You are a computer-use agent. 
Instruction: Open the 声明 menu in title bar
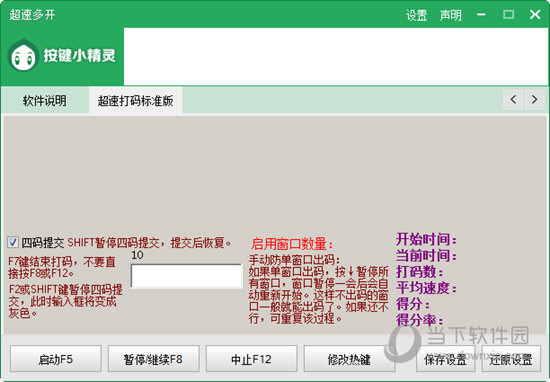[x=450, y=15]
